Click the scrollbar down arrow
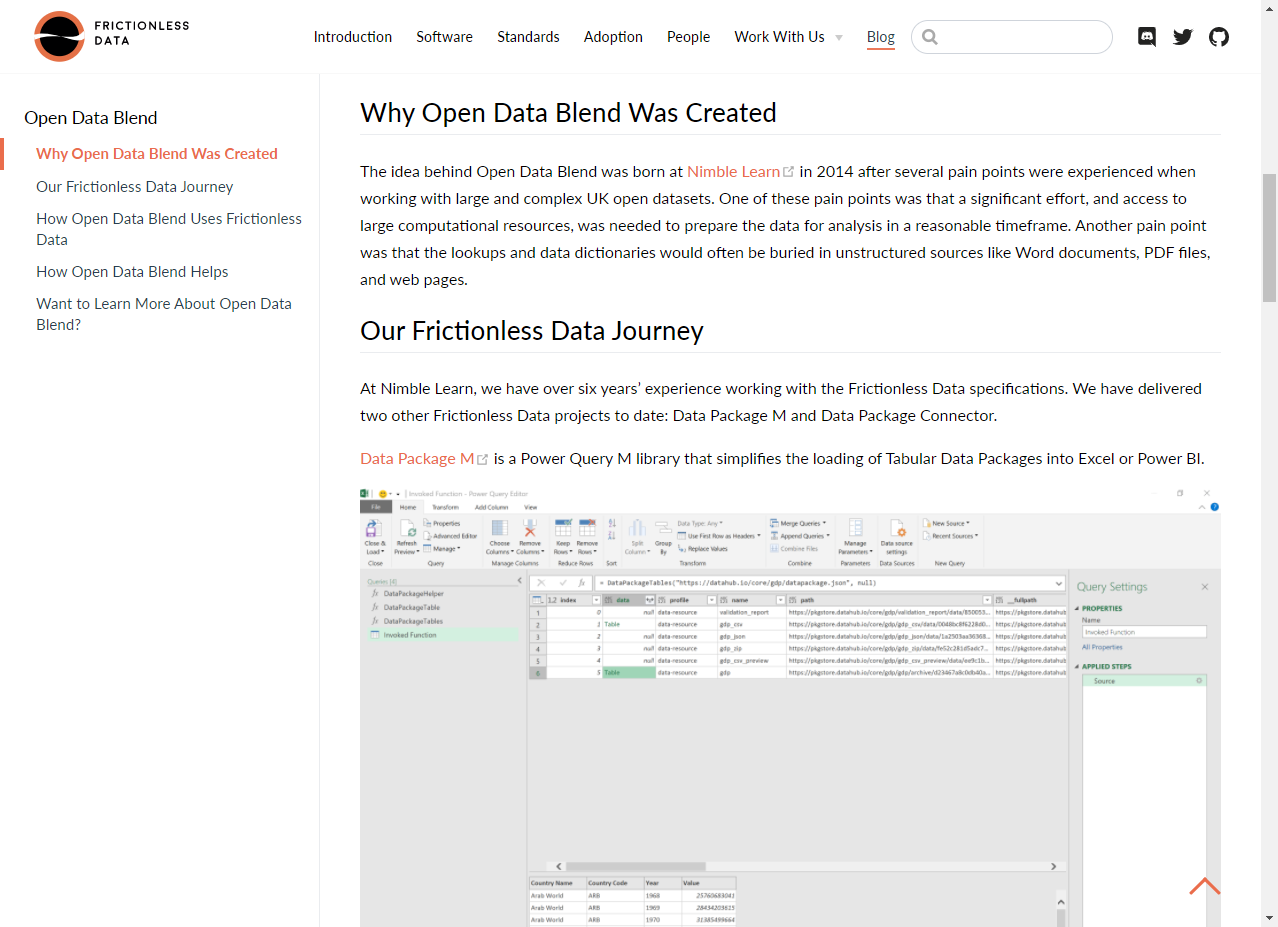 coord(1269,918)
